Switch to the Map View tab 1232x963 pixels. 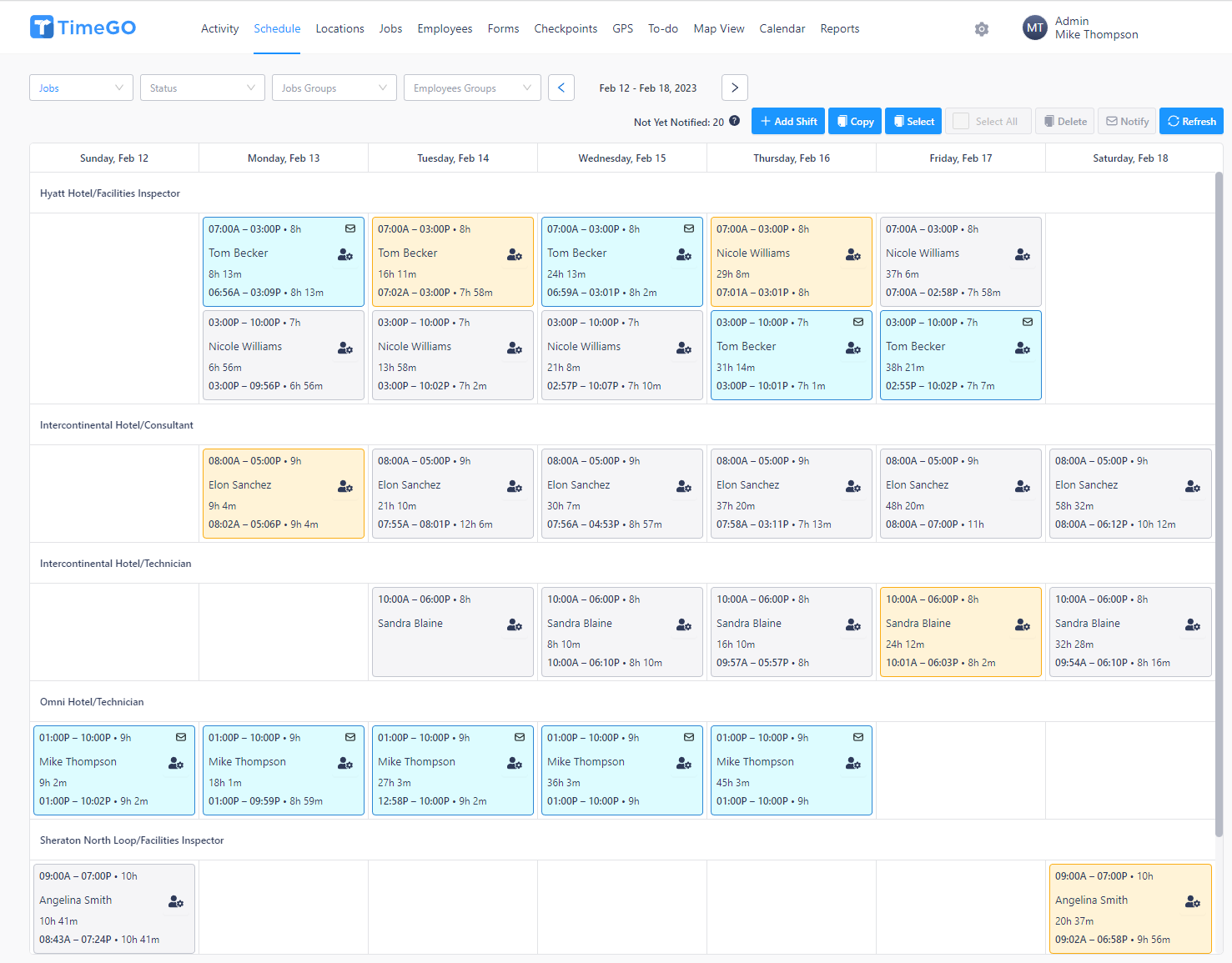718,28
